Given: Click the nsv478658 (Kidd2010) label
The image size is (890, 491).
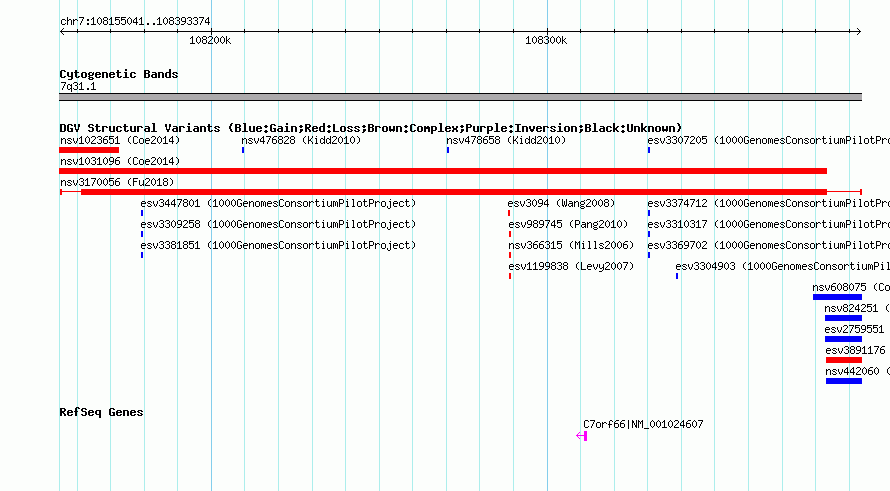Looking at the screenshot, I should pos(506,140).
